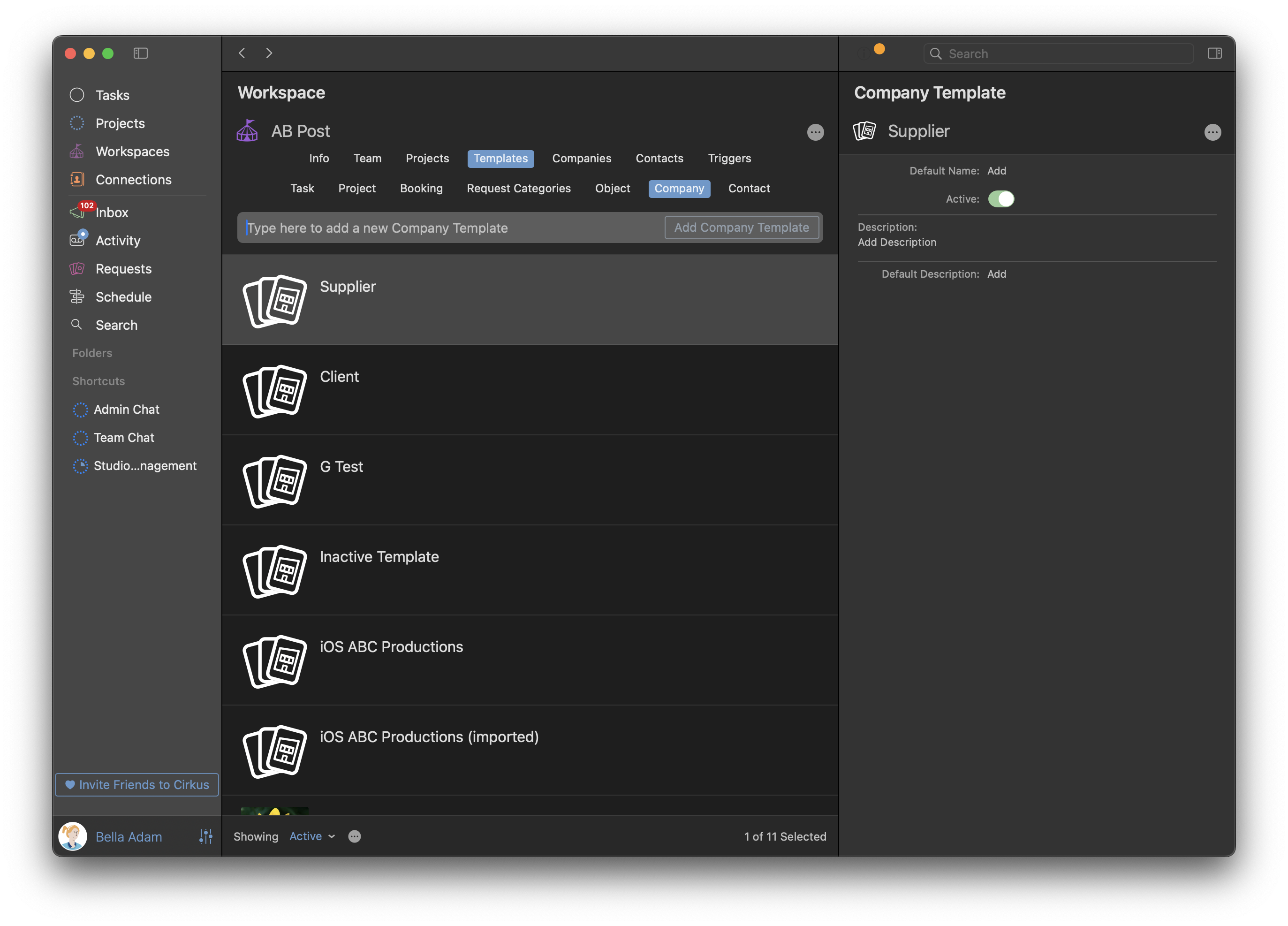Viewport: 1288px width, 926px height.
Task: Toggle the right inspector panel icon
Action: point(1214,53)
